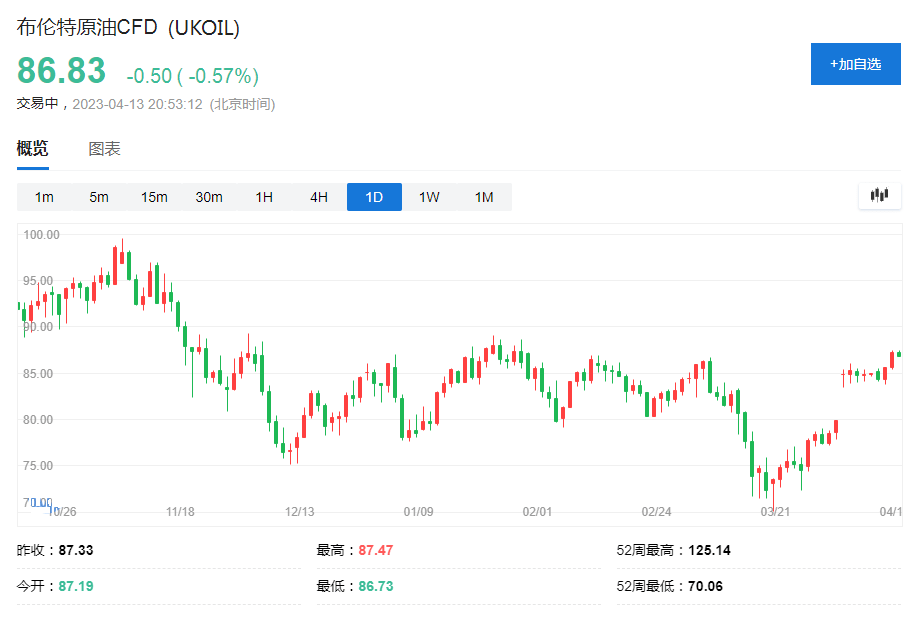Switch to the 1W weekly interval
This screenshot has width=910, height=617.
click(429, 197)
